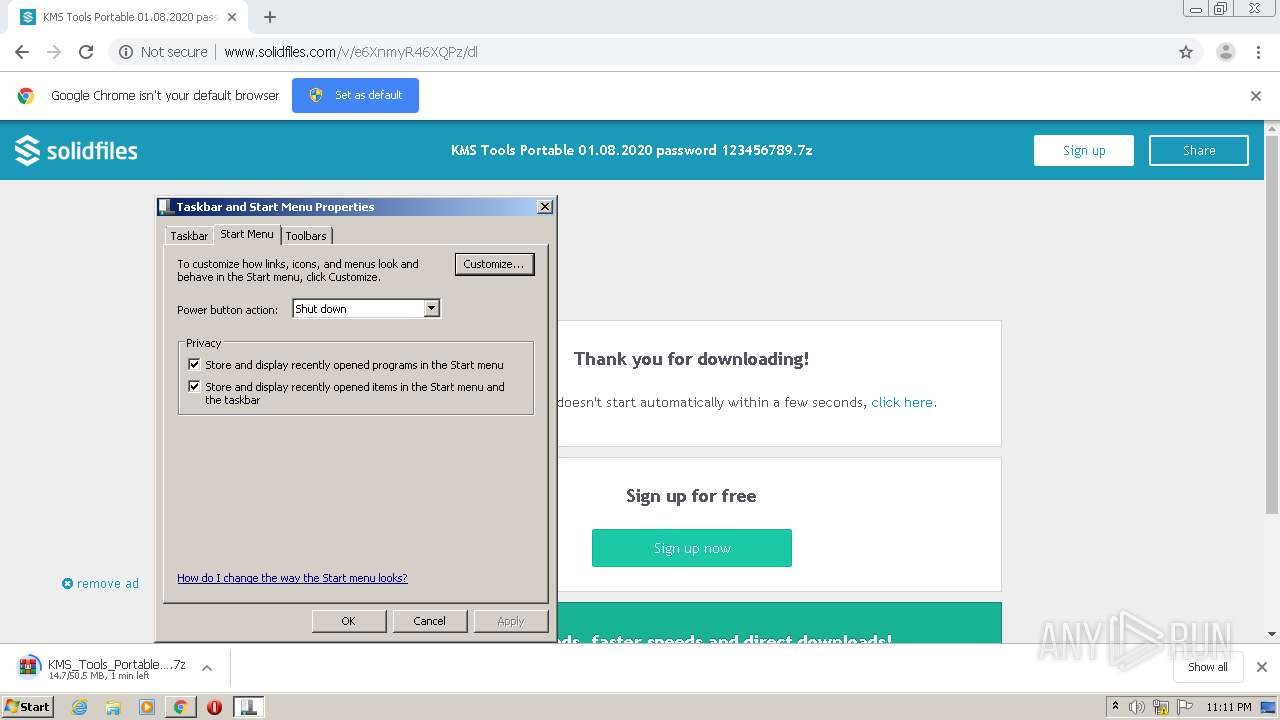Click the taskbar clock showing 11:11 PM

click(x=1229, y=707)
